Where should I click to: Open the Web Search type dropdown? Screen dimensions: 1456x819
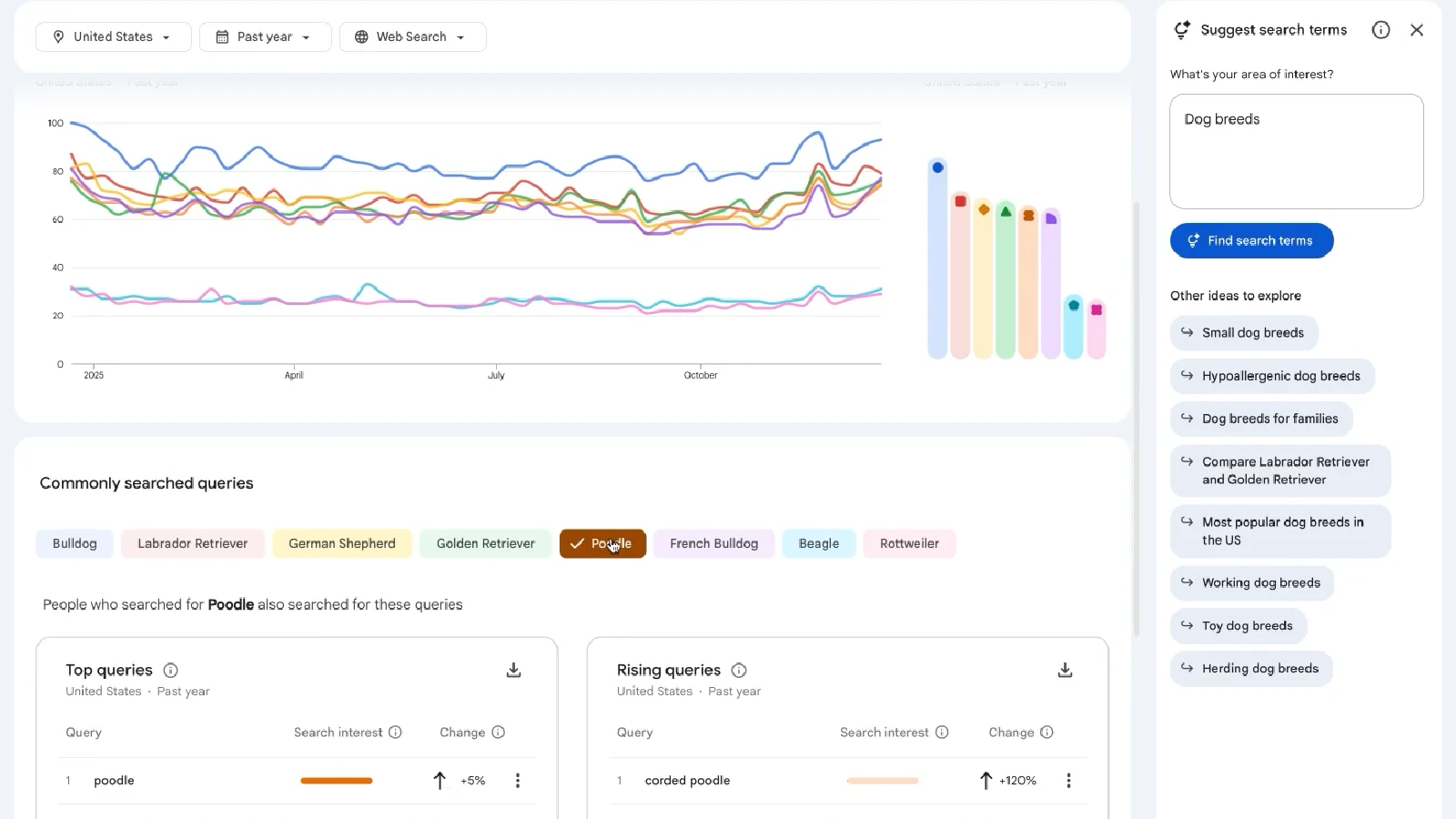coord(412,37)
